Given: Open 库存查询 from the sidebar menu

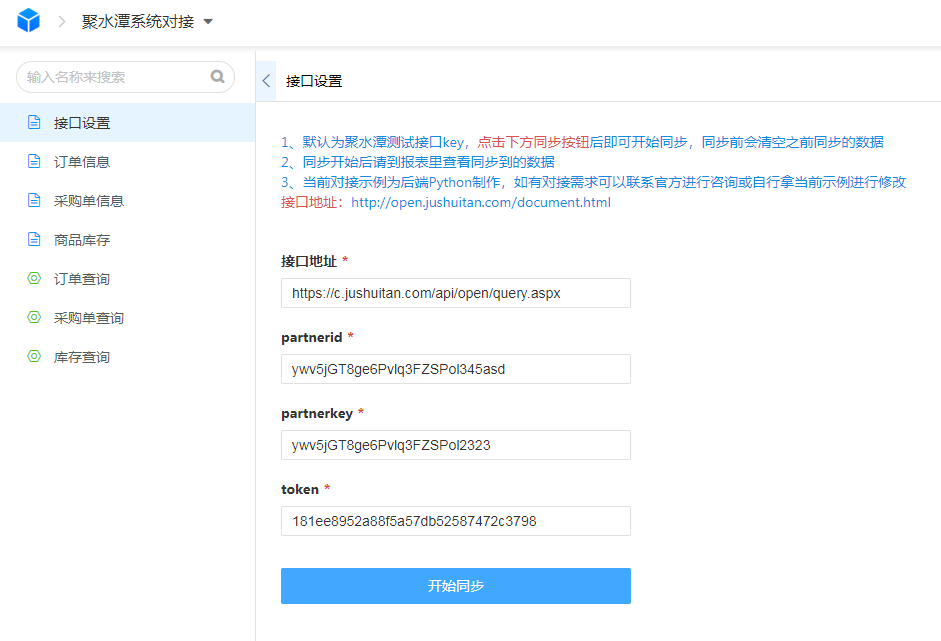Looking at the screenshot, I should pos(82,357).
